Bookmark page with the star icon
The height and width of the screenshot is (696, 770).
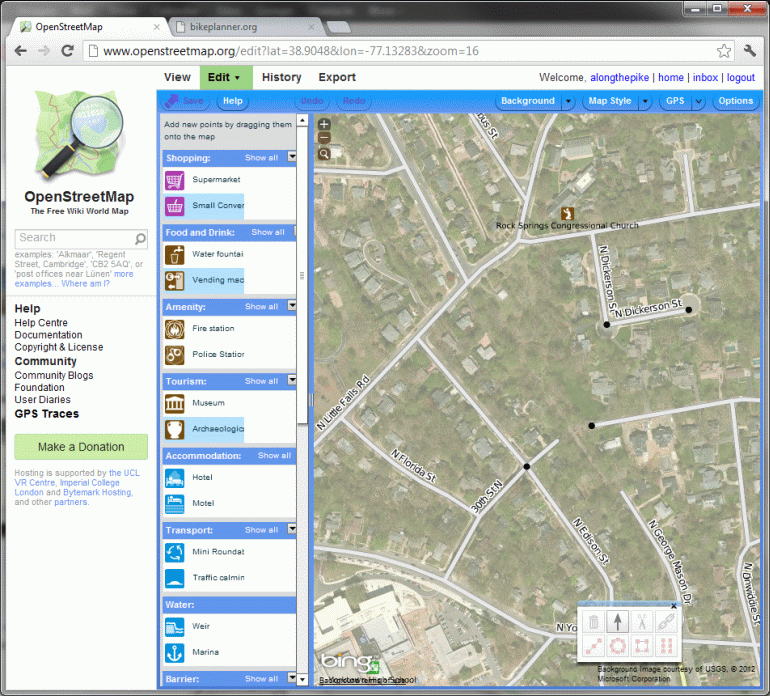(723, 51)
